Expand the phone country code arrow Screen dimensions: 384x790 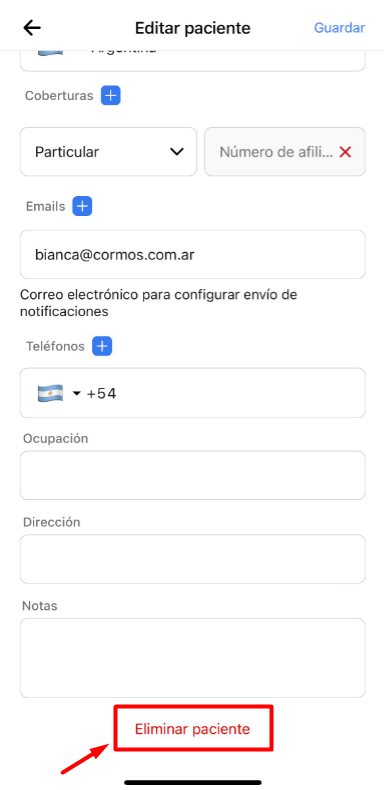click(x=77, y=393)
